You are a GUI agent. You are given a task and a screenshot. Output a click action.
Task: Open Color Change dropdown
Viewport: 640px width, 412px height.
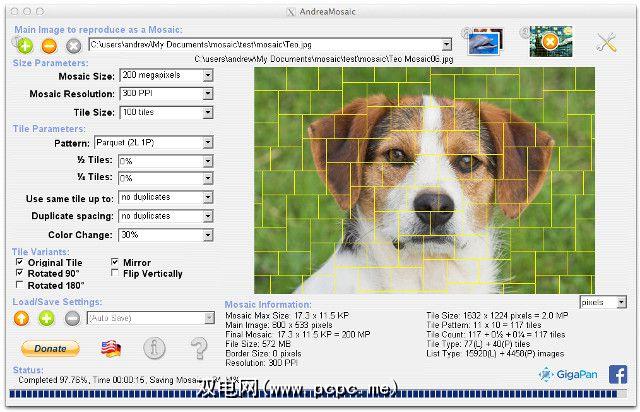tap(208, 235)
